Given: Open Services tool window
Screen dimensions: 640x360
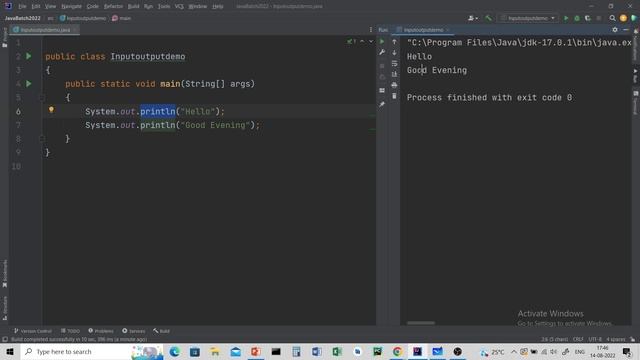Looking at the screenshot, I should [133, 331].
